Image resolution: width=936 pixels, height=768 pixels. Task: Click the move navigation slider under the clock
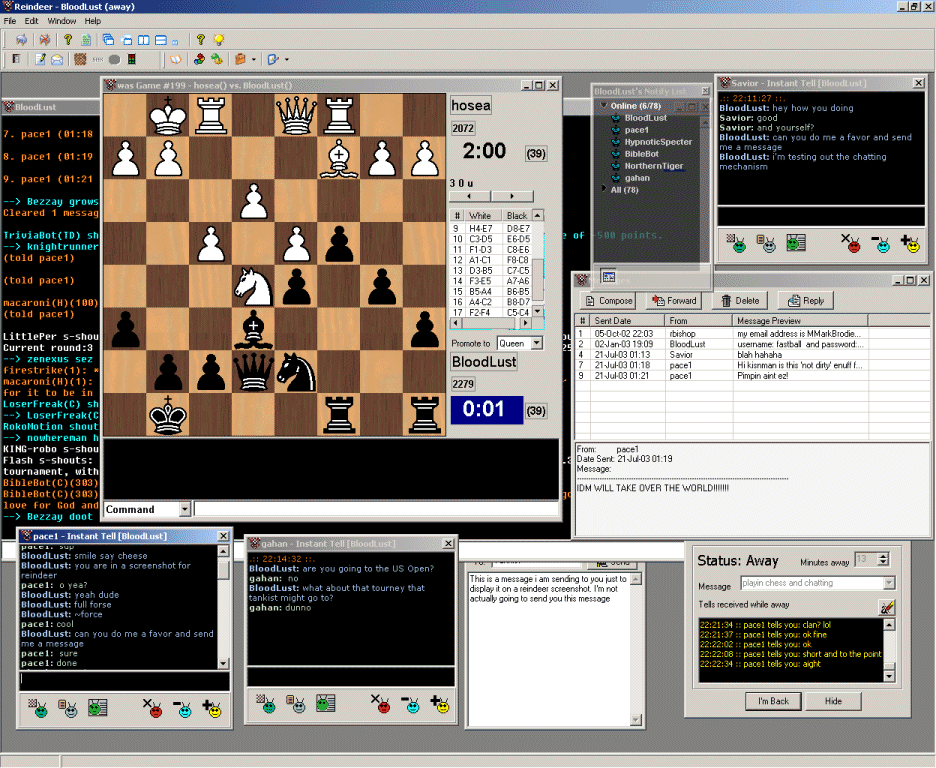[491, 196]
